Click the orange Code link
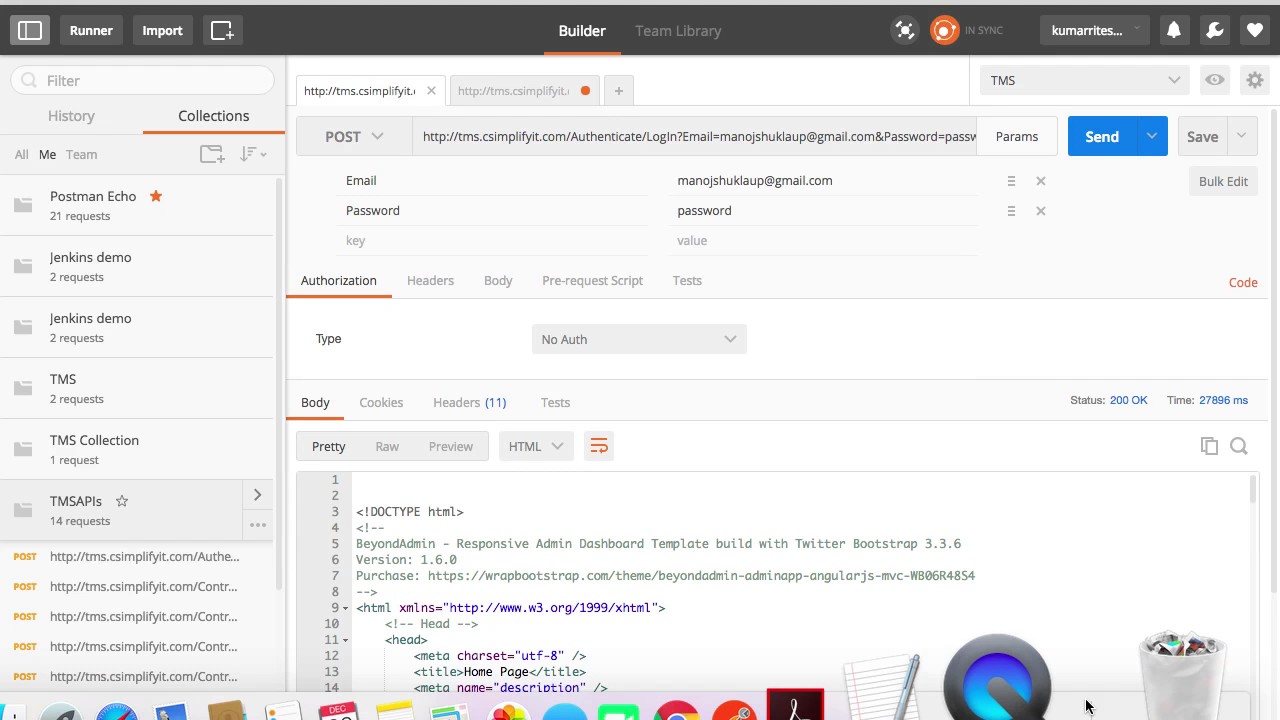Image resolution: width=1280 pixels, height=720 pixels. (1243, 282)
